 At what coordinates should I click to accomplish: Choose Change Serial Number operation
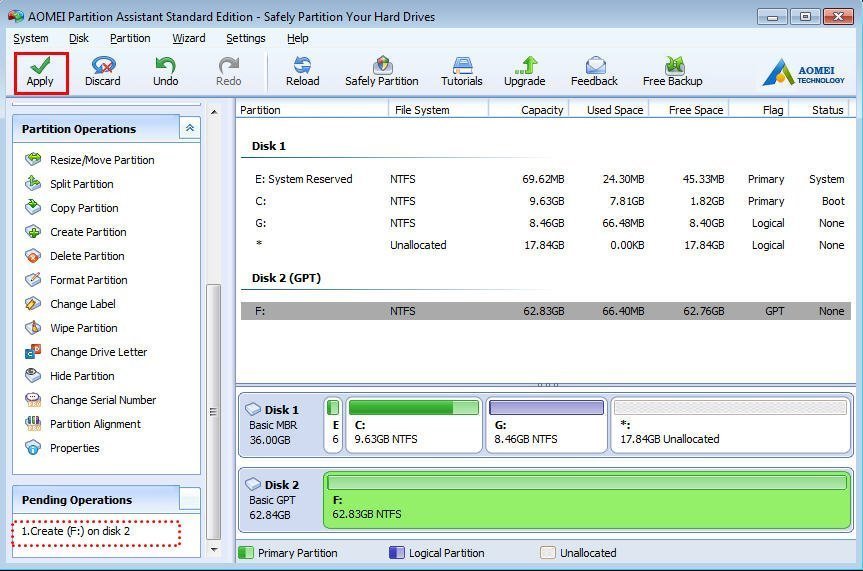click(x=91, y=400)
